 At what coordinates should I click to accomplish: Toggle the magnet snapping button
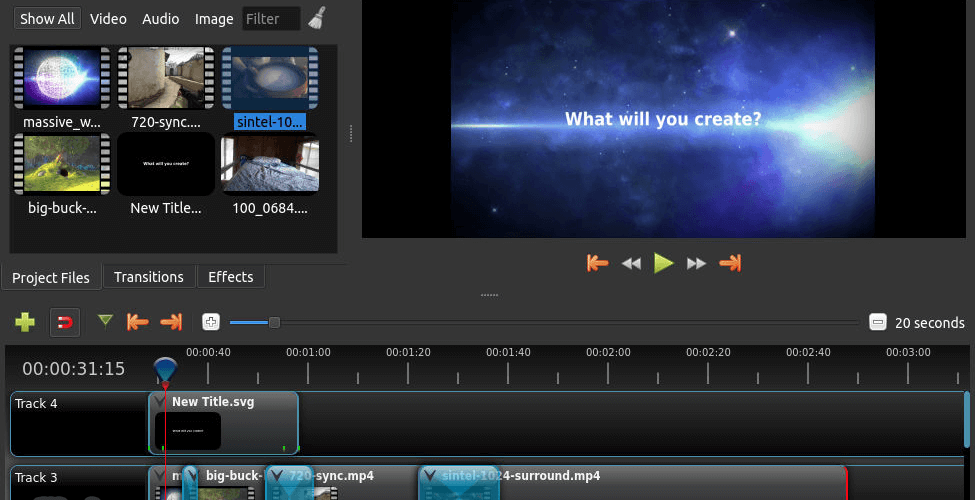pos(65,322)
